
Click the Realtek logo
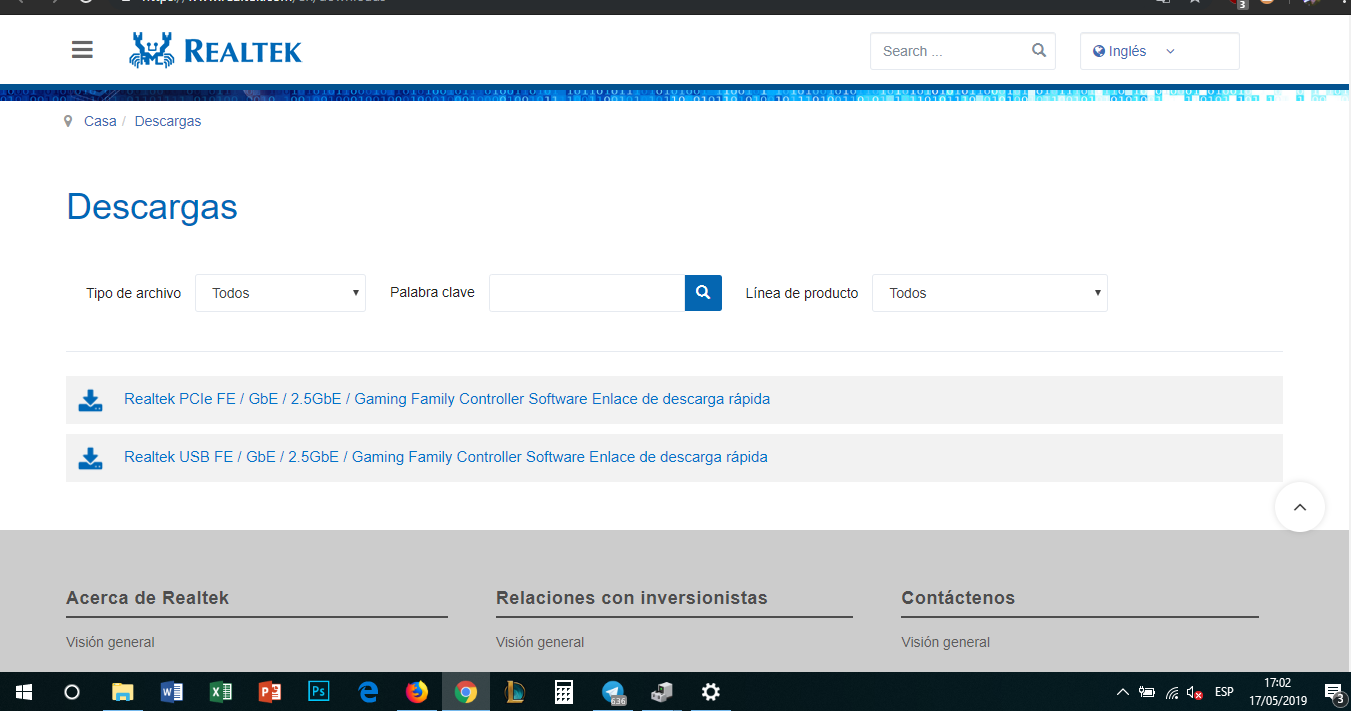(x=216, y=50)
